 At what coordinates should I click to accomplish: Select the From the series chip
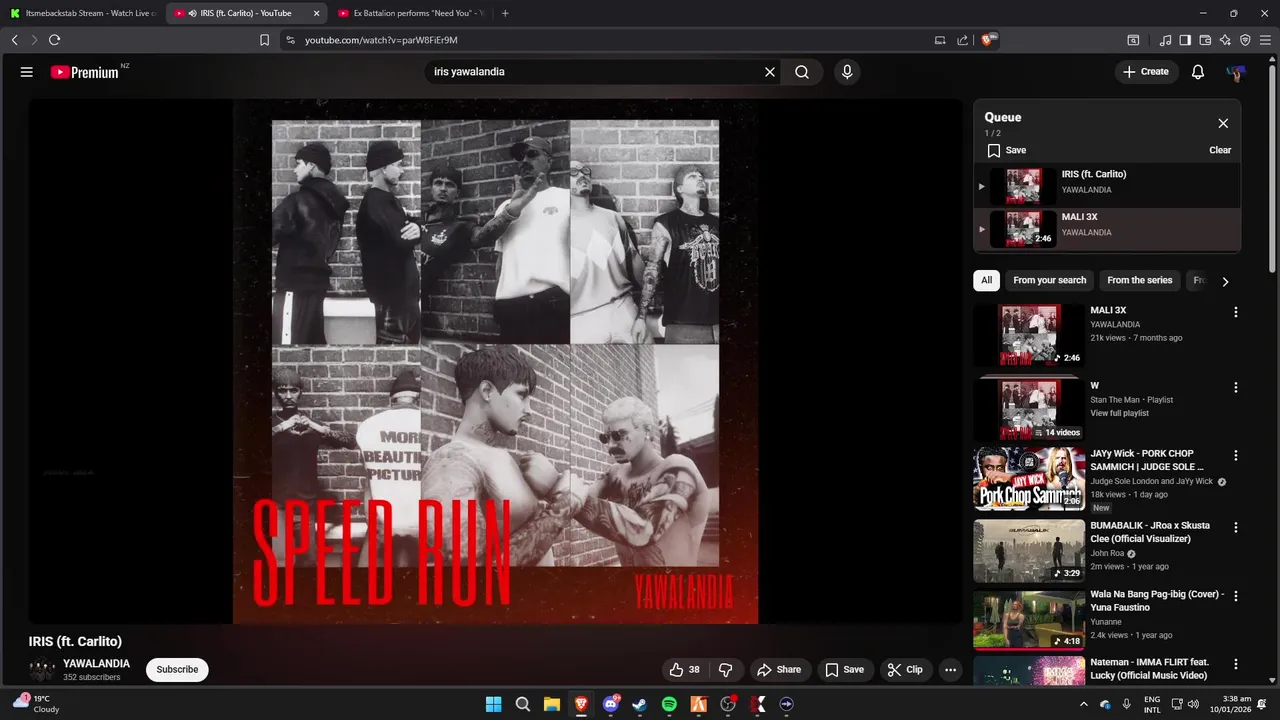(1139, 280)
